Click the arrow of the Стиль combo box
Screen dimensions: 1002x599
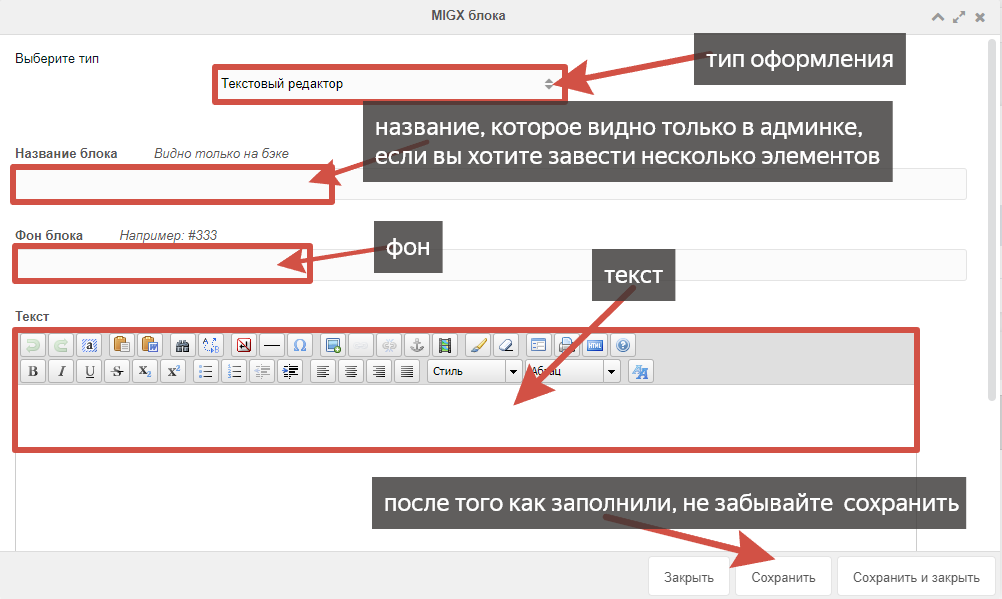514,371
